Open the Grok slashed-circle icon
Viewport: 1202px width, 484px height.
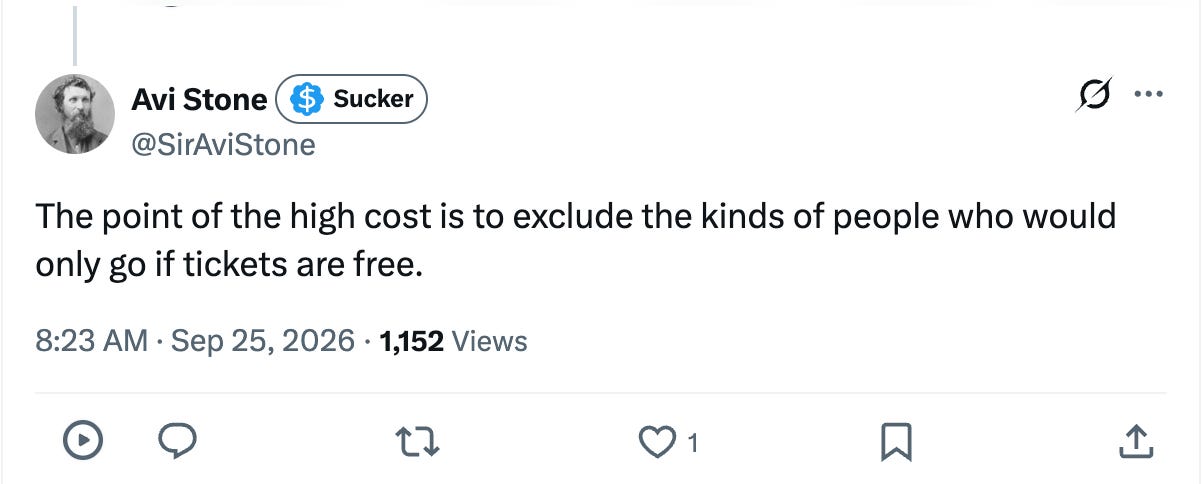[x=1090, y=98]
